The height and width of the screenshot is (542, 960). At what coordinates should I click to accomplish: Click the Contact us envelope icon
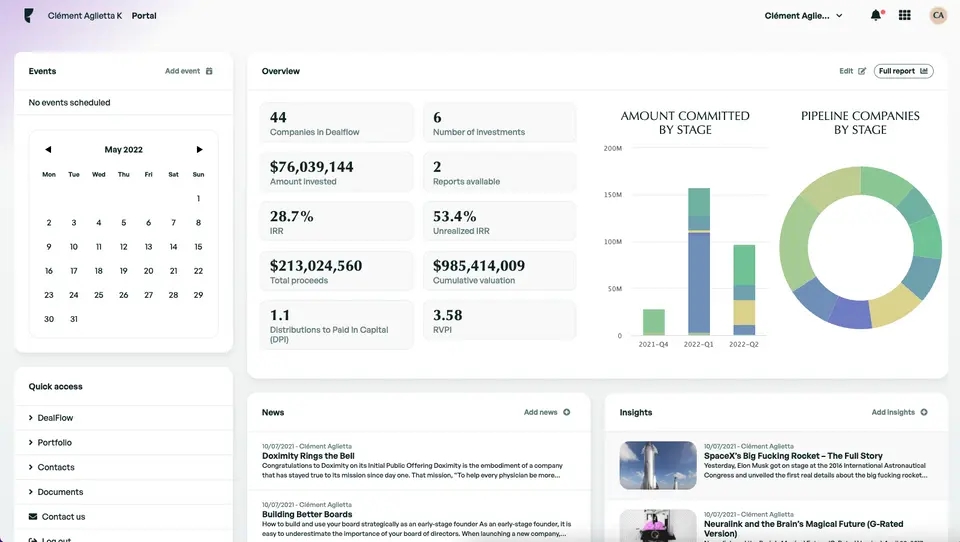click(x=33, y=516)
